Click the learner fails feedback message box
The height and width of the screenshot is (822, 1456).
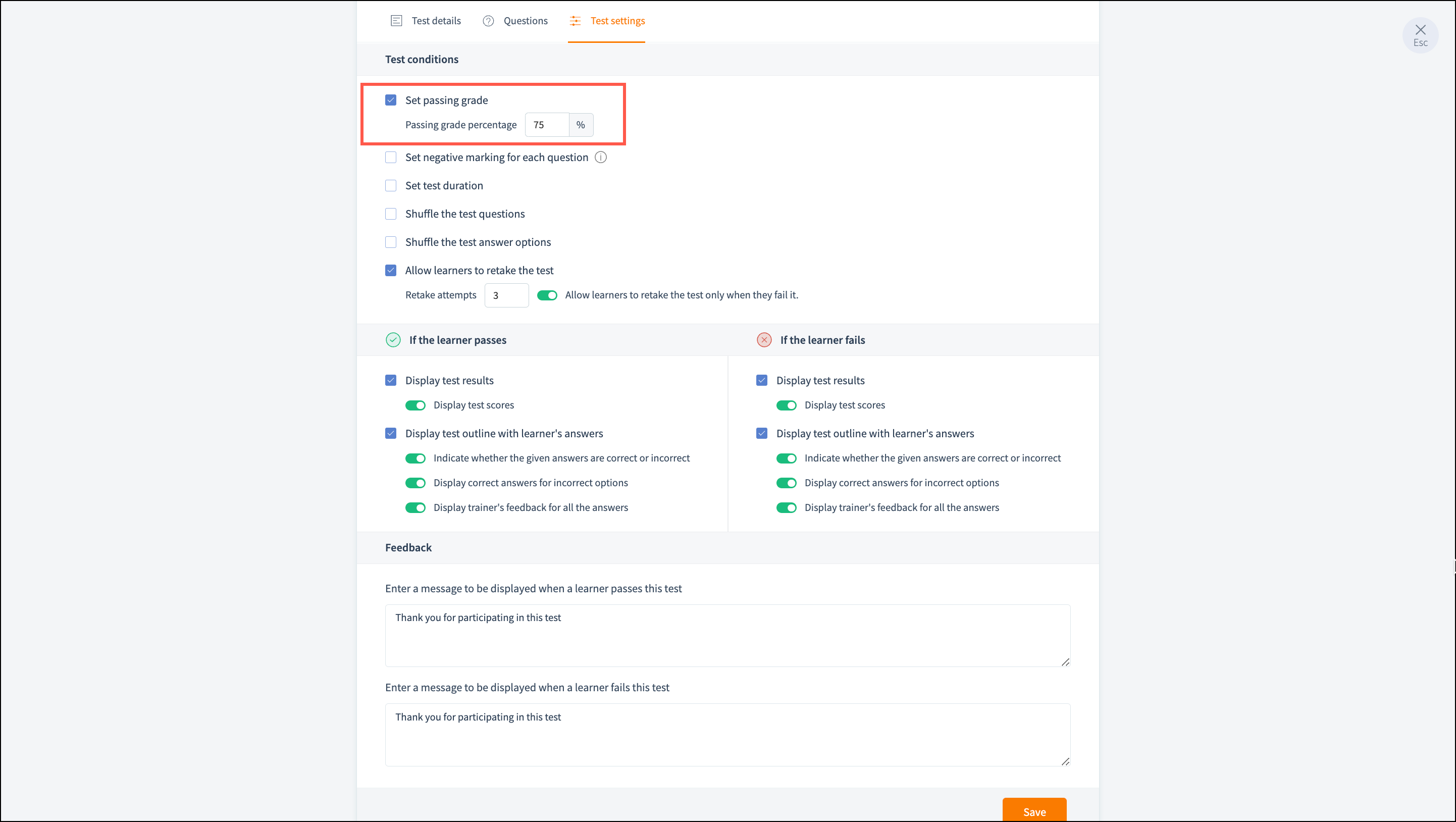coord(727,734)
